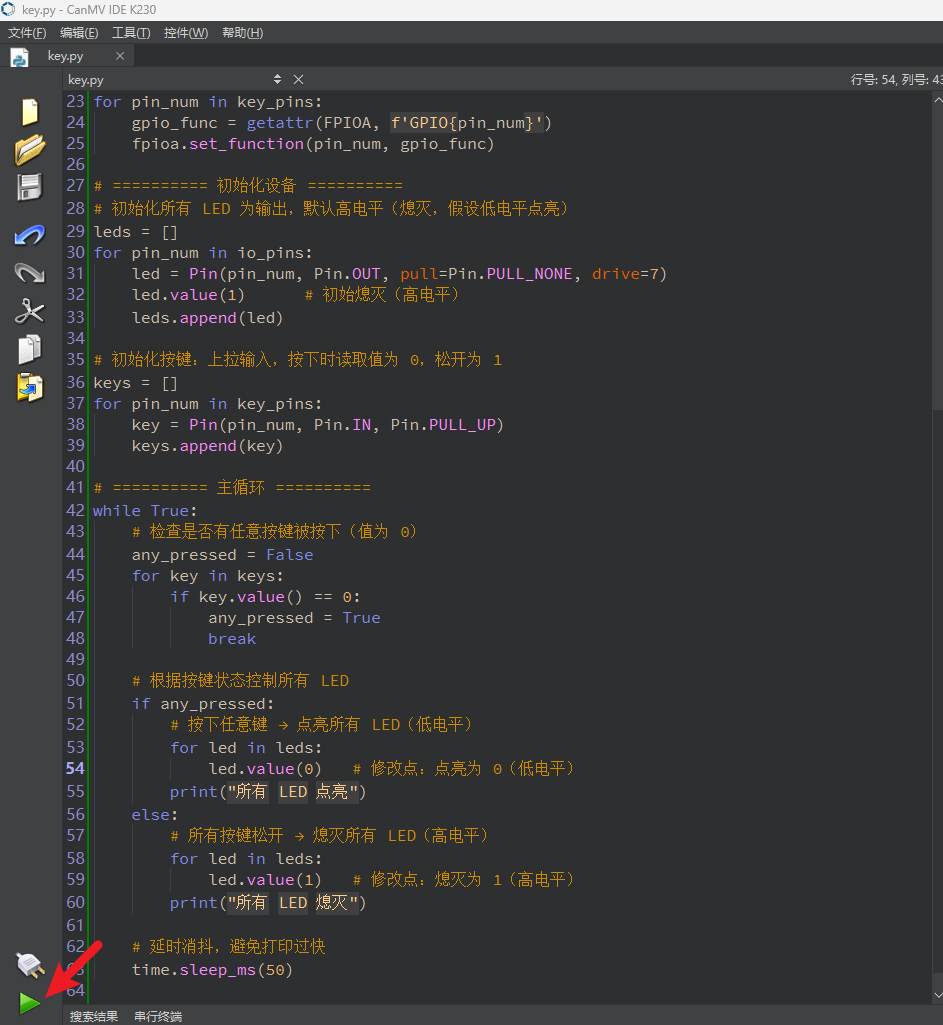
Task: Click the print "所有 LED 点亮" line
Action: click(268, 792)
